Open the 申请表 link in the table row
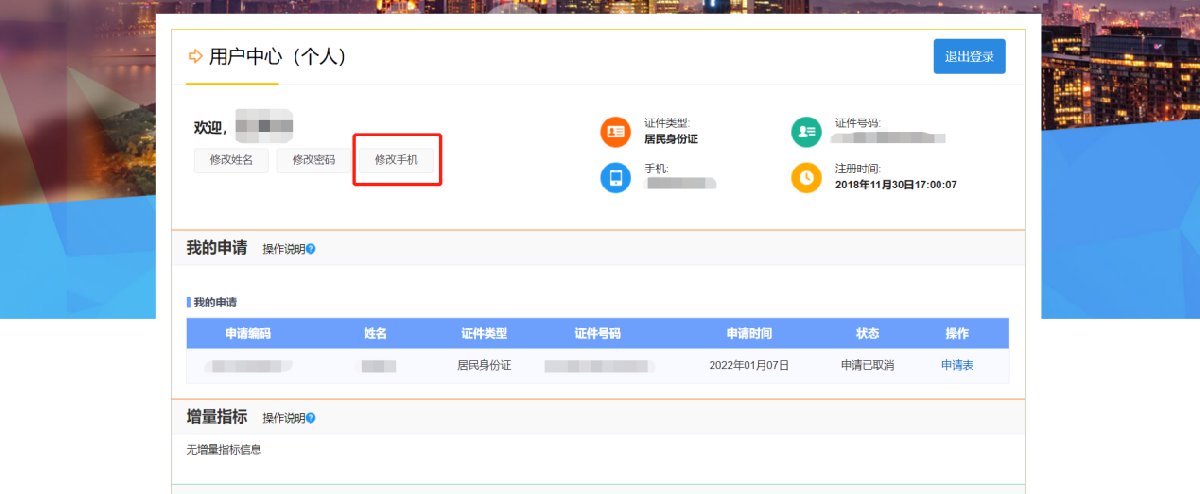Viewport: 1200px width, 494px height. pos(957,366)
